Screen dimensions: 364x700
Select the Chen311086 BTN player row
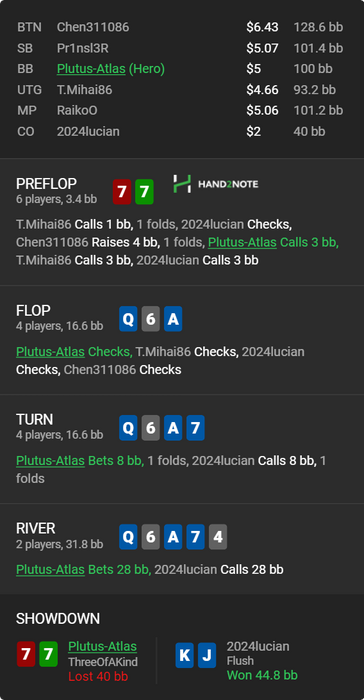[182, 27]
